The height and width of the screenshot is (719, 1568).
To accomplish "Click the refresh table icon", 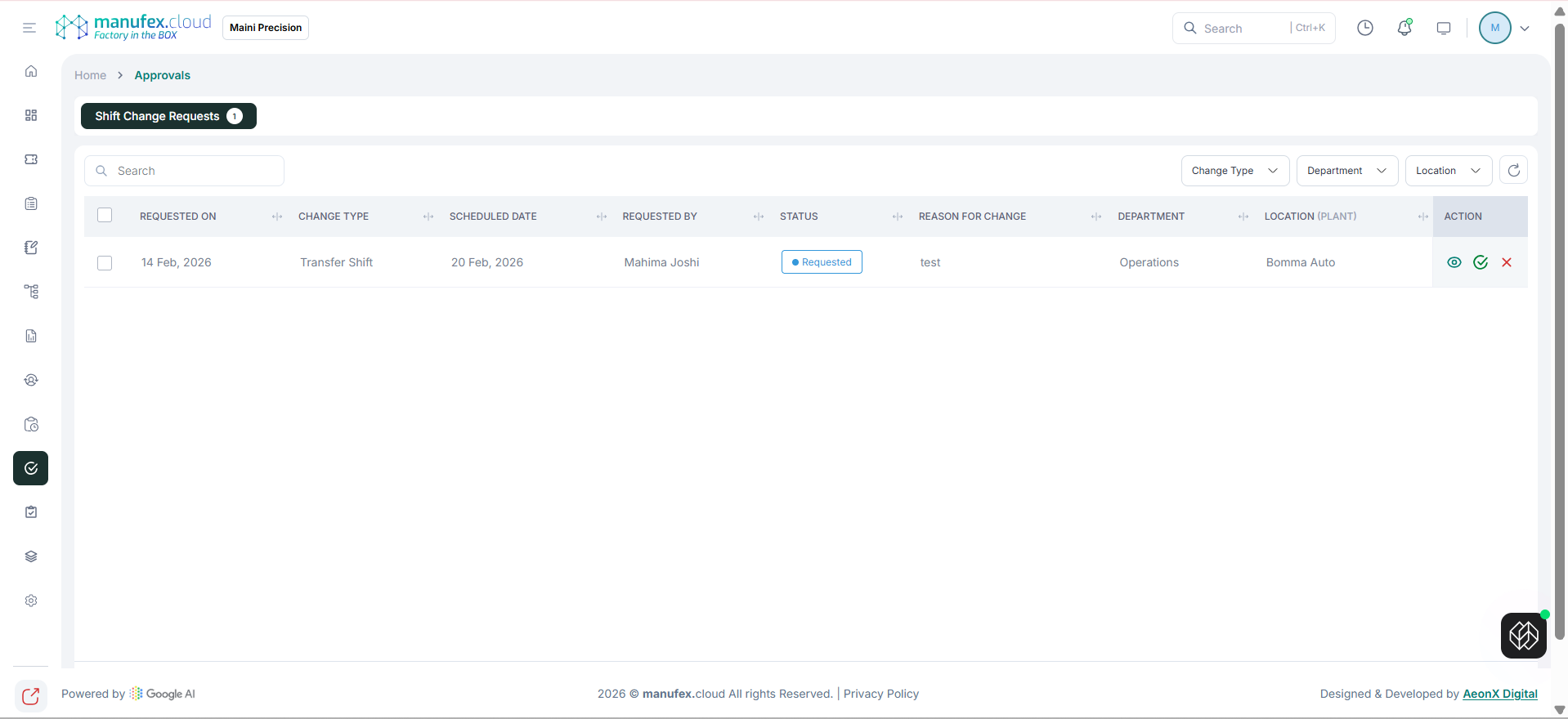I will 1513,170.
